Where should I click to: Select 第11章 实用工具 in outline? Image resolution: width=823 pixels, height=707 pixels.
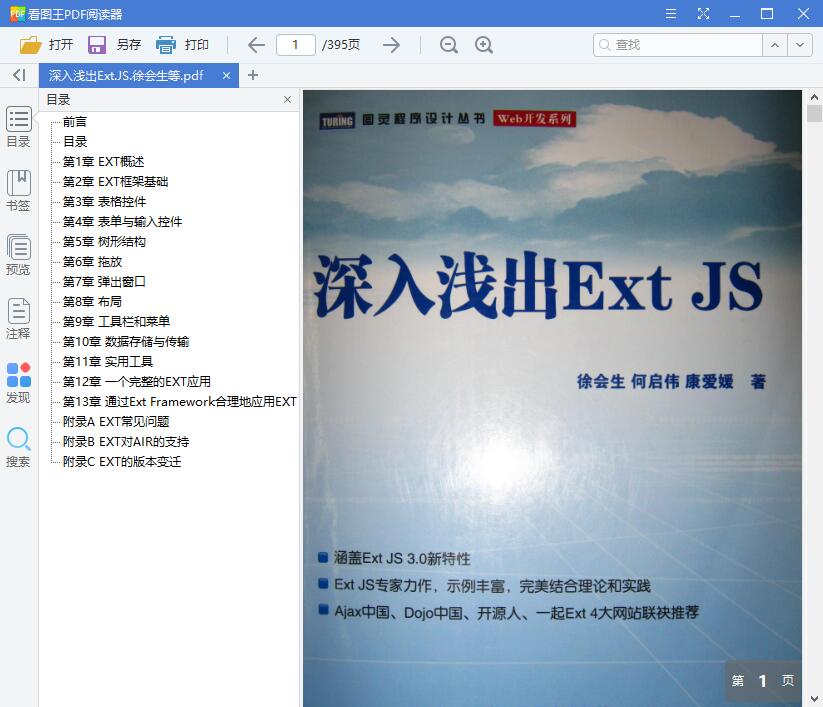pyautogui.click(x=108, y=362)
